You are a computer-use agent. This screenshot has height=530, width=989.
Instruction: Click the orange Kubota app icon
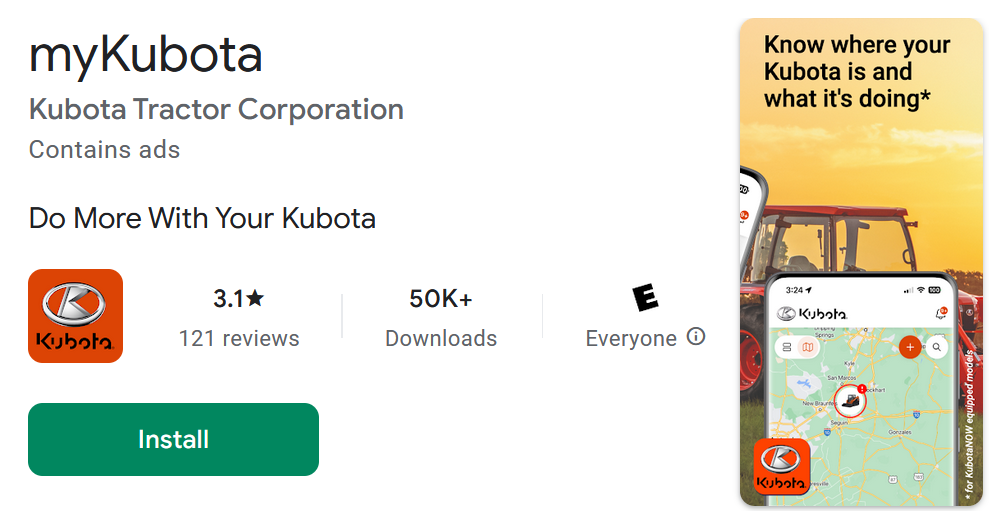pyautogui.click(x=76, y=316)
